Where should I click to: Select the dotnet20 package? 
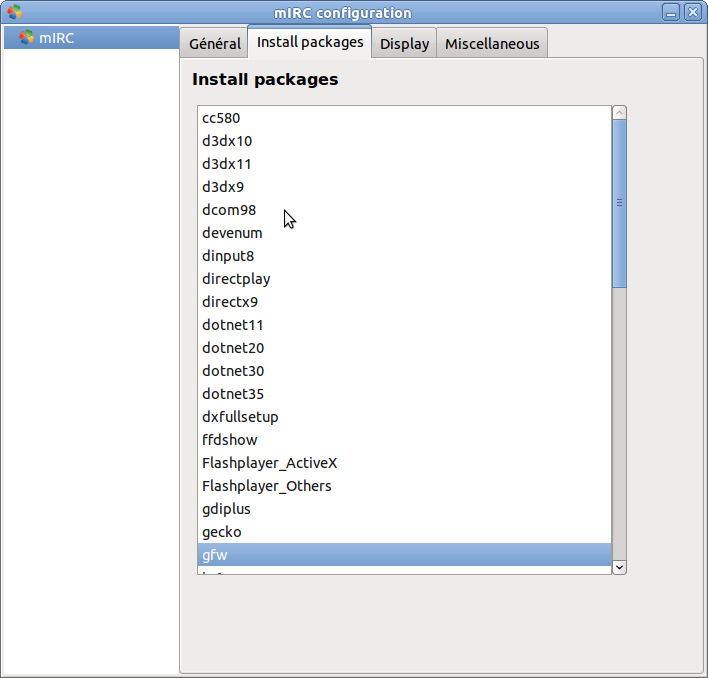[404, 348]
